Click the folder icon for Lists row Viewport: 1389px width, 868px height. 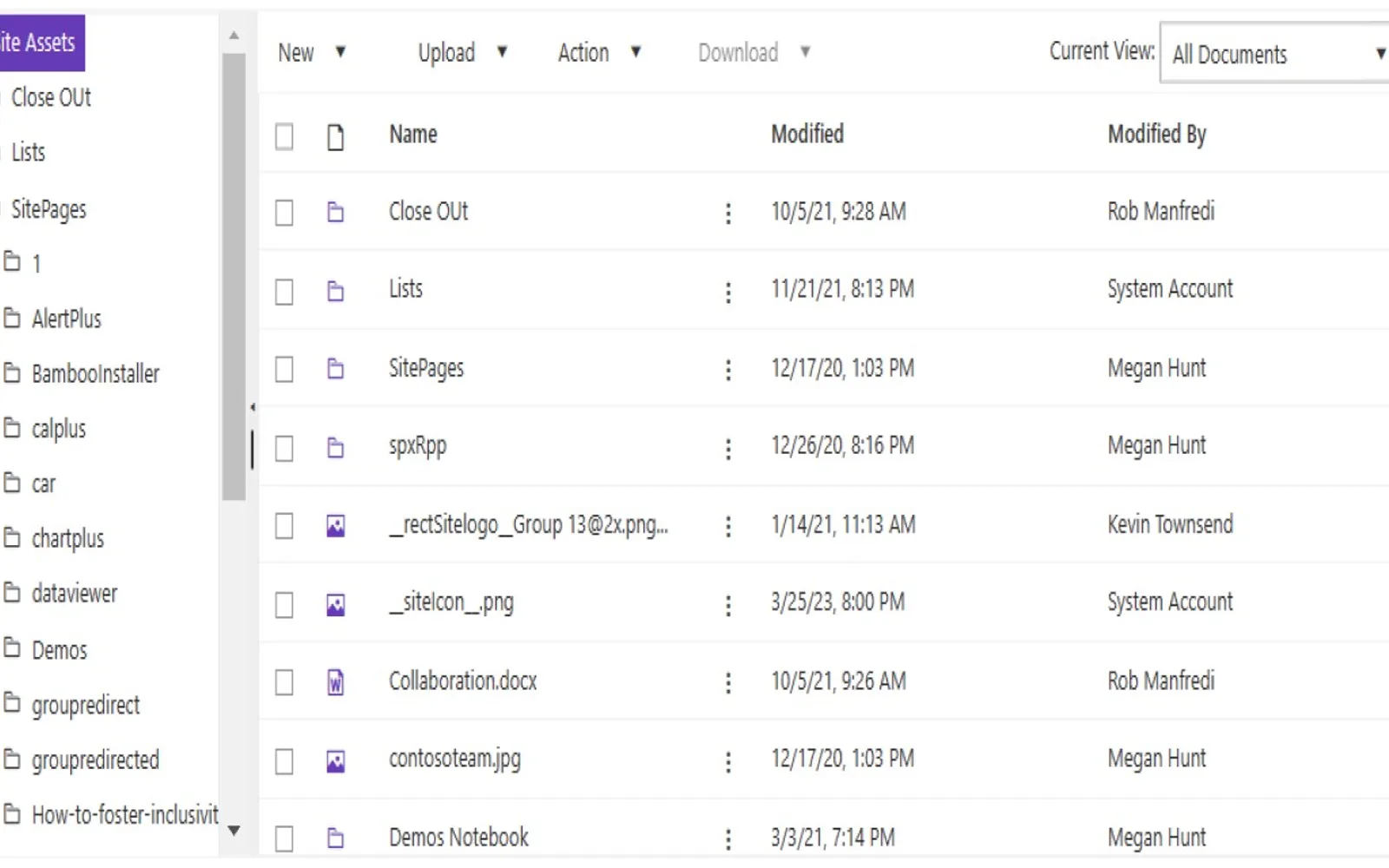tap(335, 291)
